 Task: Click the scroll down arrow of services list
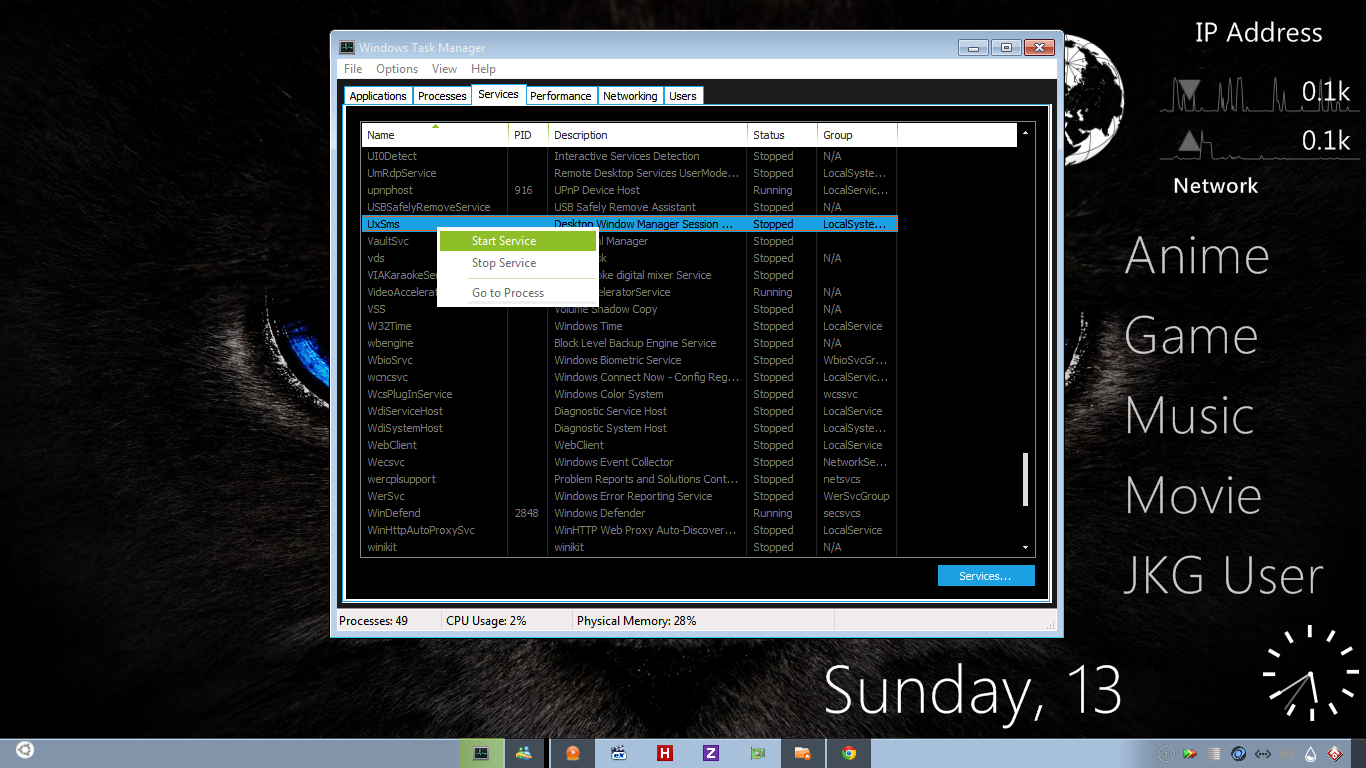pos(1025,548)
